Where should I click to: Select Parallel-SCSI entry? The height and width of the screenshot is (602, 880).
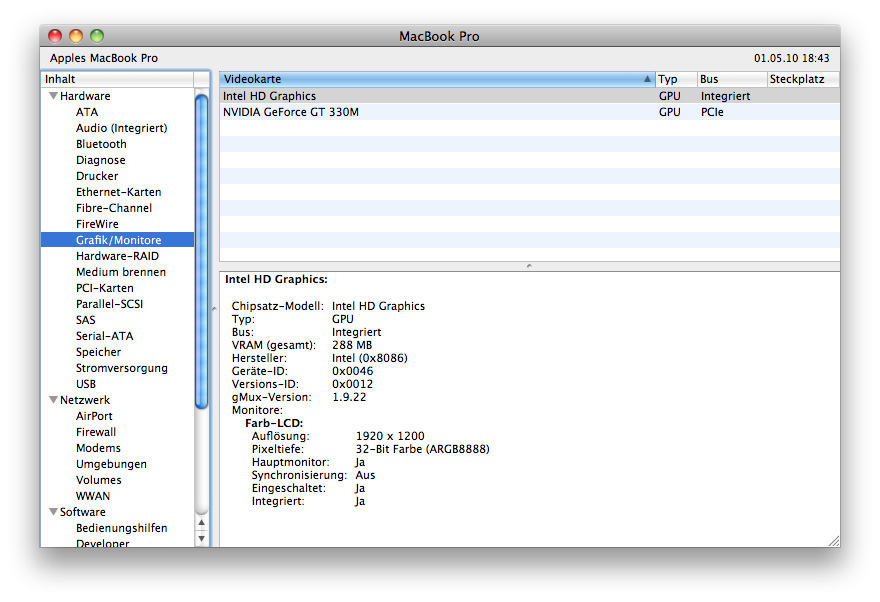[109, 304]
